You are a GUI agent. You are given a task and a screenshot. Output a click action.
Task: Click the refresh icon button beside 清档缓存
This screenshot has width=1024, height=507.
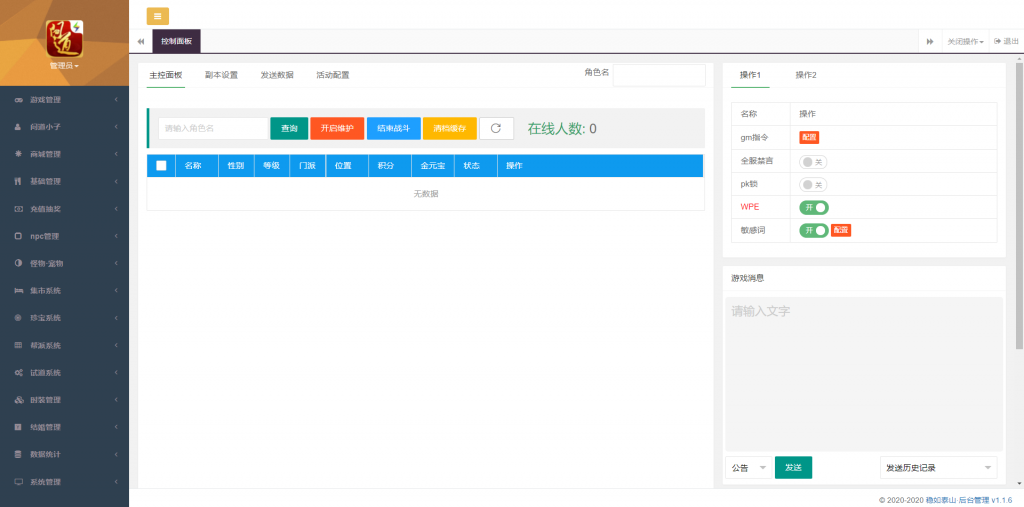tap(496, 128)
